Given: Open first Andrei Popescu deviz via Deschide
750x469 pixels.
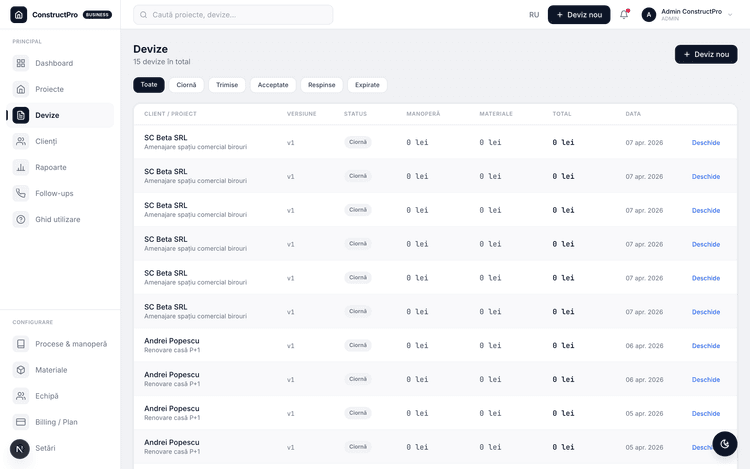Looking at the screenshot, I should click(706, 346).
